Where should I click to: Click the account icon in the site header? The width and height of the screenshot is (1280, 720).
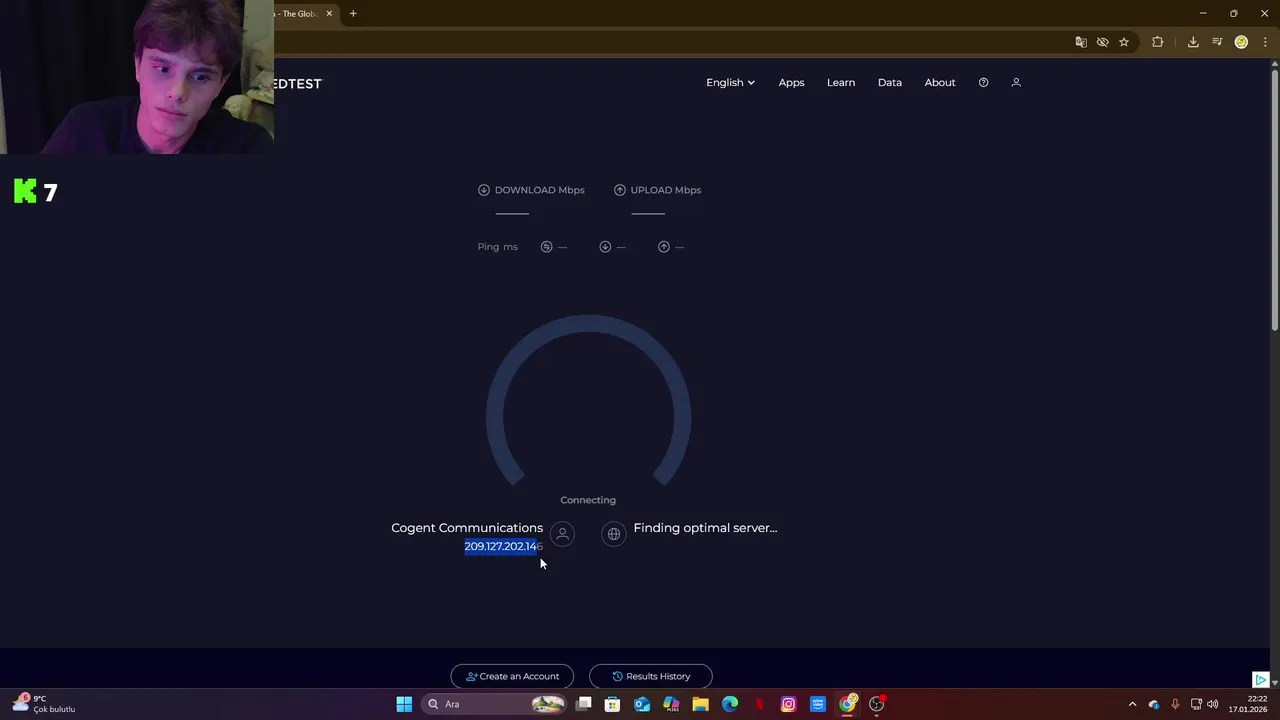coord(1016,83)
